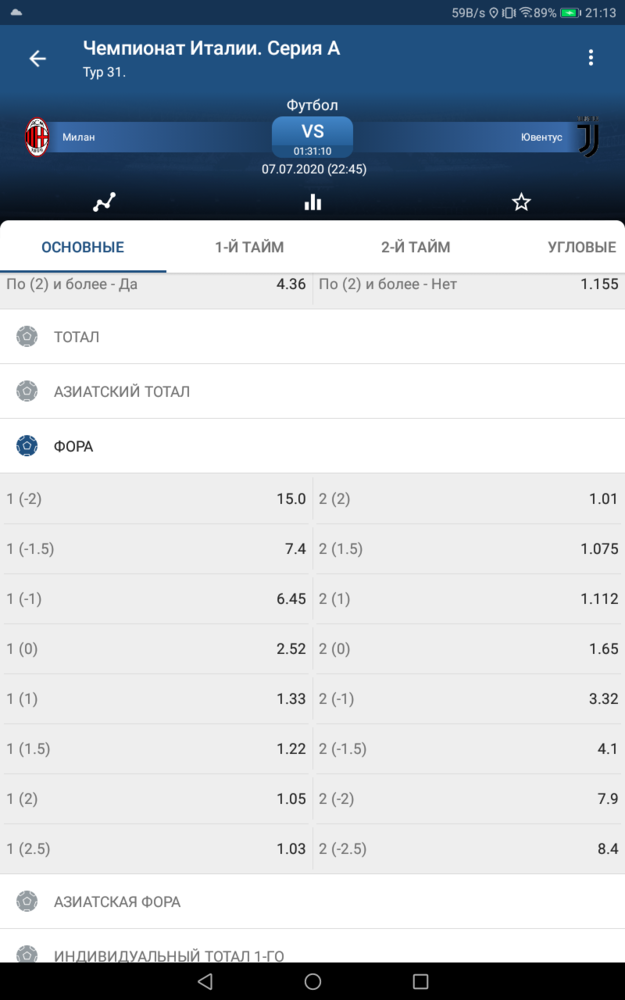
Task: Expand the АЗИАТСКИЙ ТОТАЛ section
Action: click(x=312, y=392)
